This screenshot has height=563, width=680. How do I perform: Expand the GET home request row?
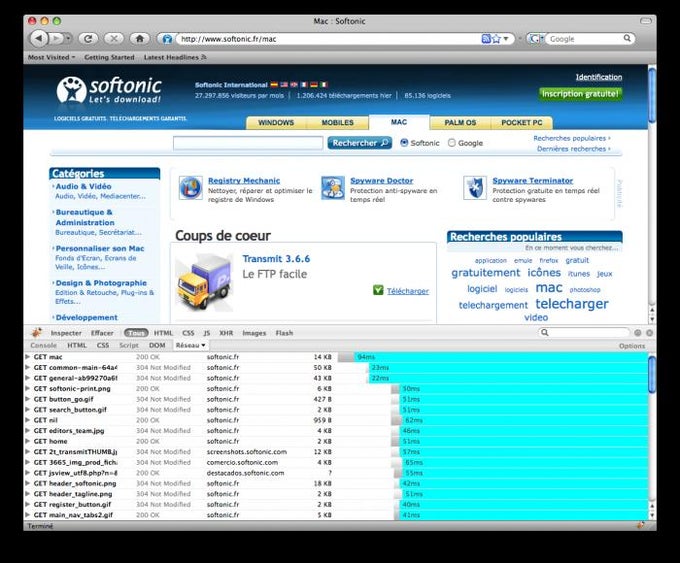pos(28,441)
